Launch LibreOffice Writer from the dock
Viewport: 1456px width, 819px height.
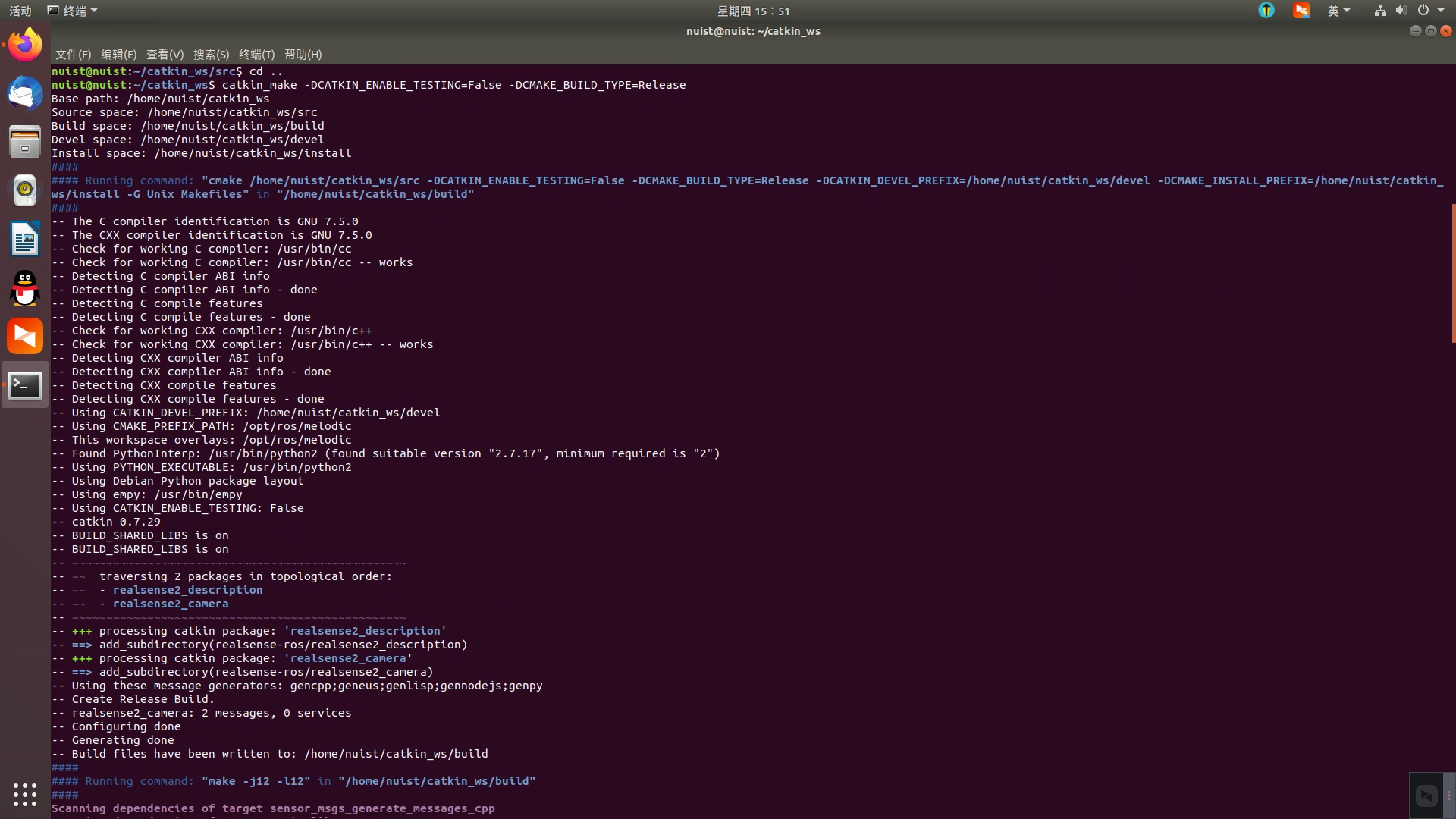25,239
